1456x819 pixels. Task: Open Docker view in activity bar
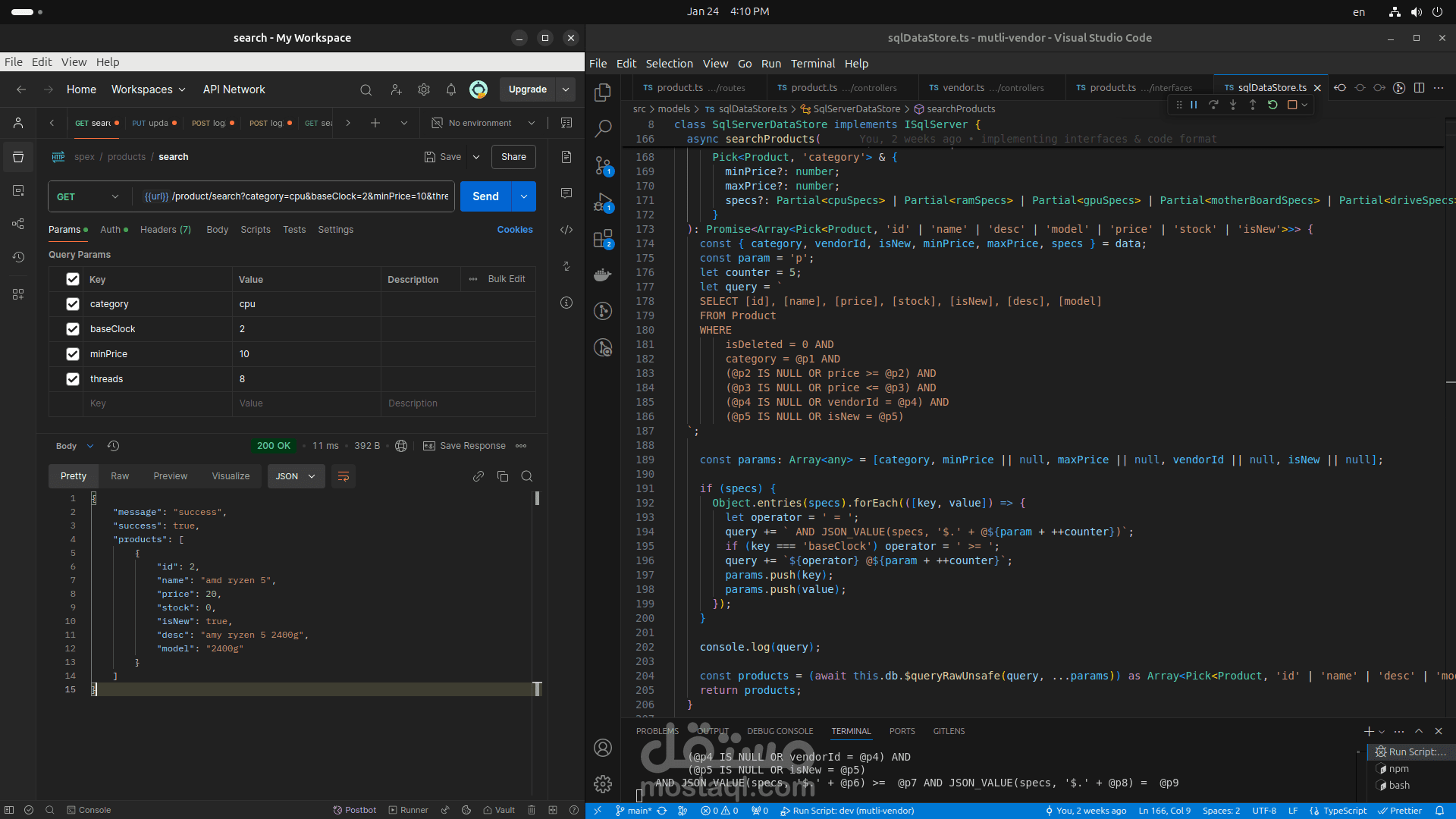click(x=603, y=275)
